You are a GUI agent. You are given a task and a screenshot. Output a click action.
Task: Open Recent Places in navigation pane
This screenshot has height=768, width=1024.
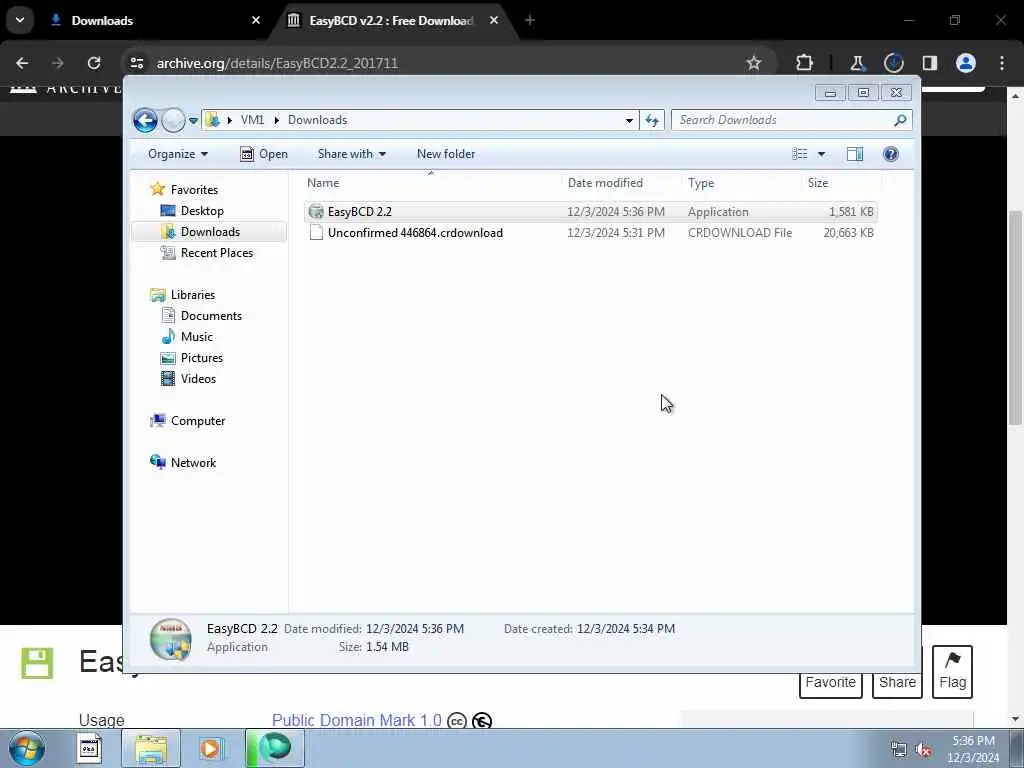click(207, 253)
